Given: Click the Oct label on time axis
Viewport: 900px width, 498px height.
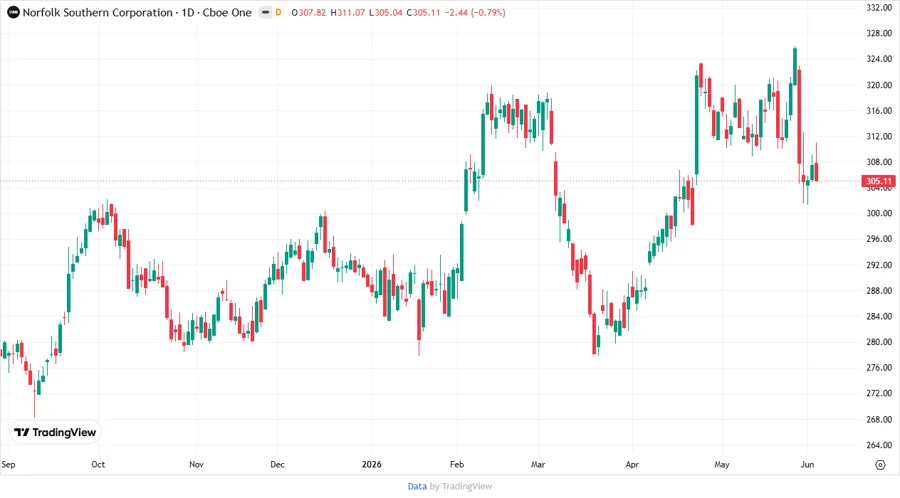Looking at the screenshot, I should point(98,465).
